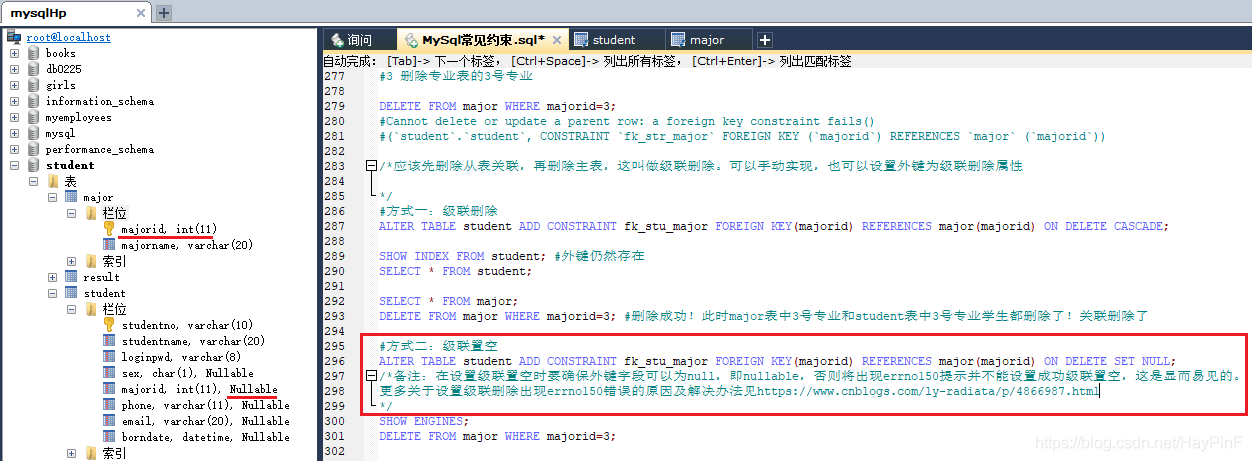The image size is (1252, 461).
Task: Select the 表 tables folder
Action: (71, 181)
